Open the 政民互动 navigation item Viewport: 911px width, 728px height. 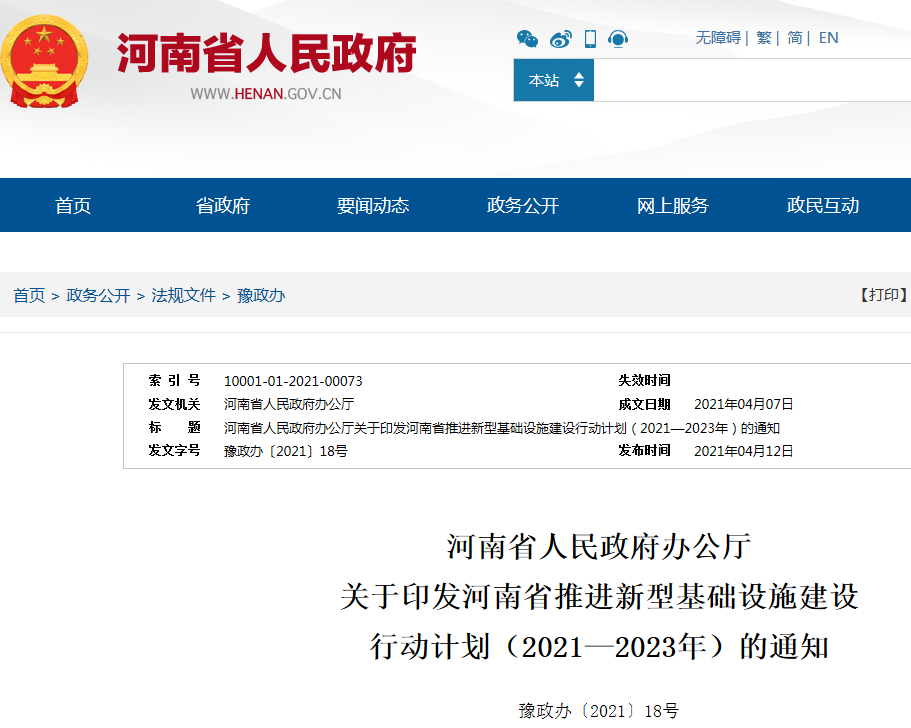pos(823,205)
